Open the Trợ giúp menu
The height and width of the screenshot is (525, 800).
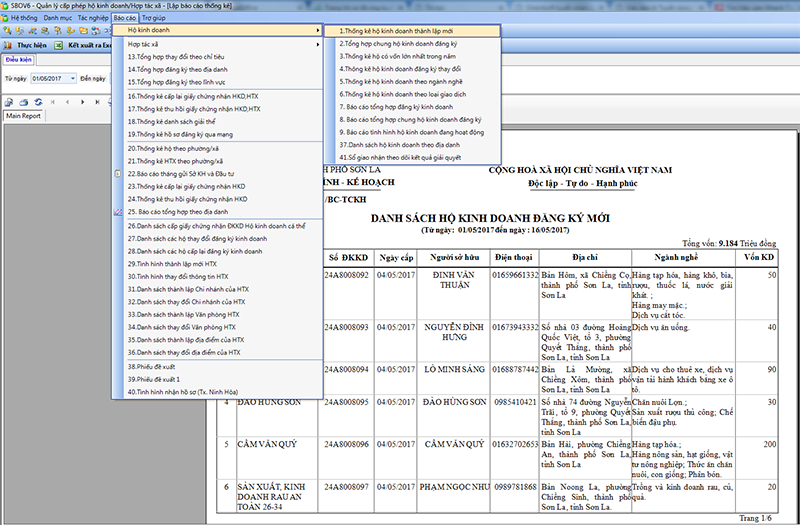click(154, 18)
